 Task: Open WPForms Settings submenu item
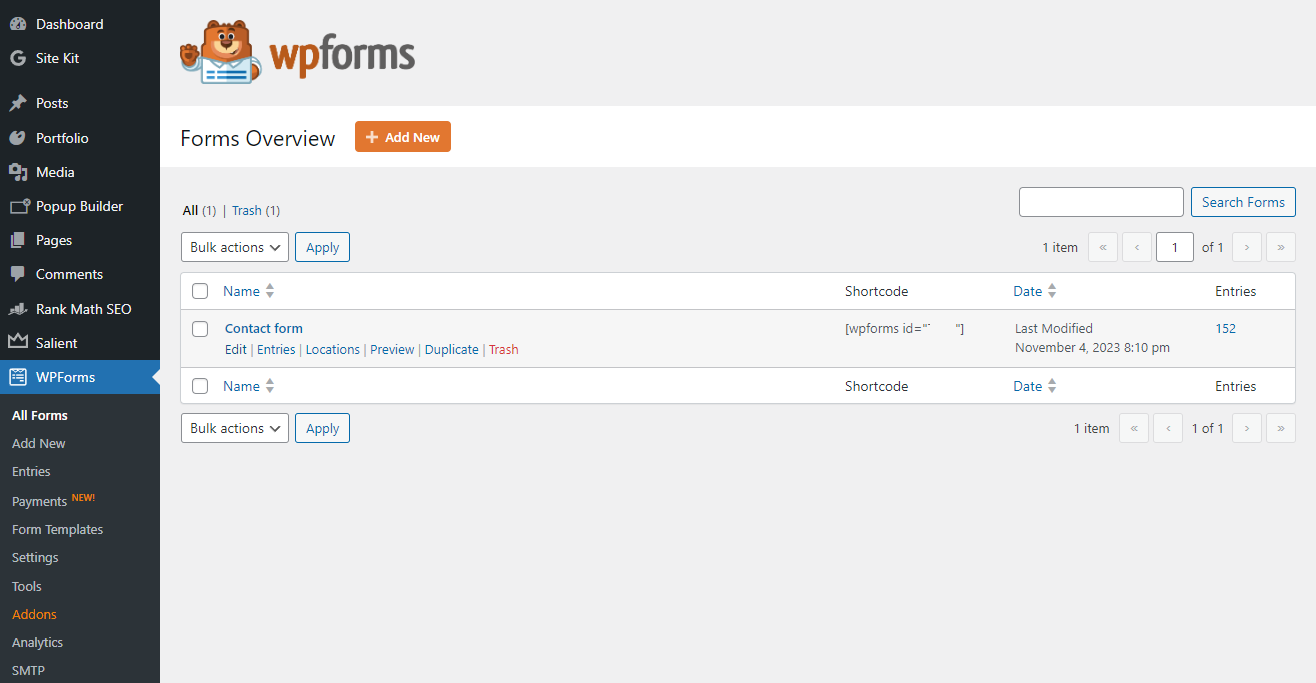click(x=35, y=557)
